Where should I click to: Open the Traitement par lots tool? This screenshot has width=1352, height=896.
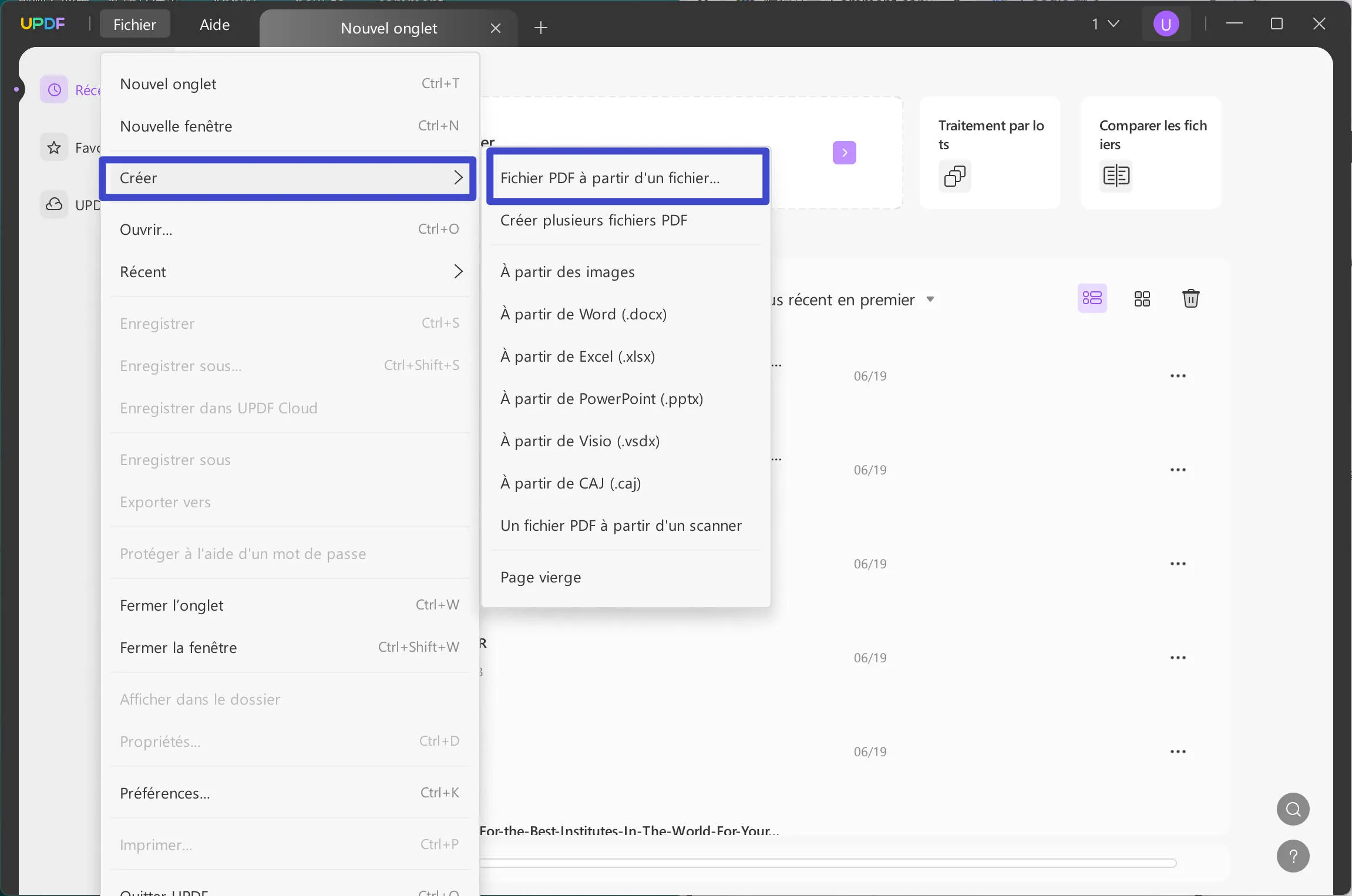tap(989, 151)
